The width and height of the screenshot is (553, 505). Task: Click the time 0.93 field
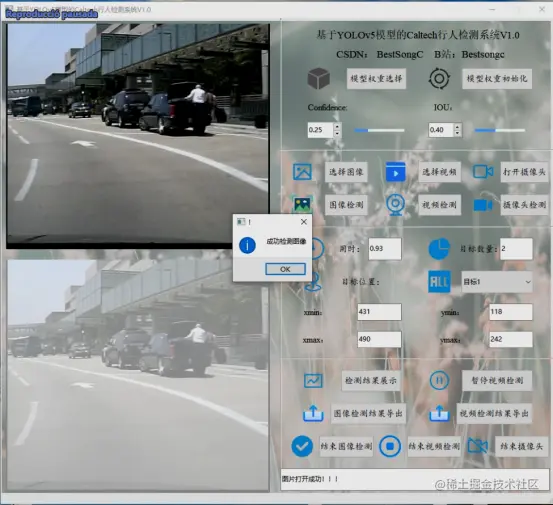(385, 249)
